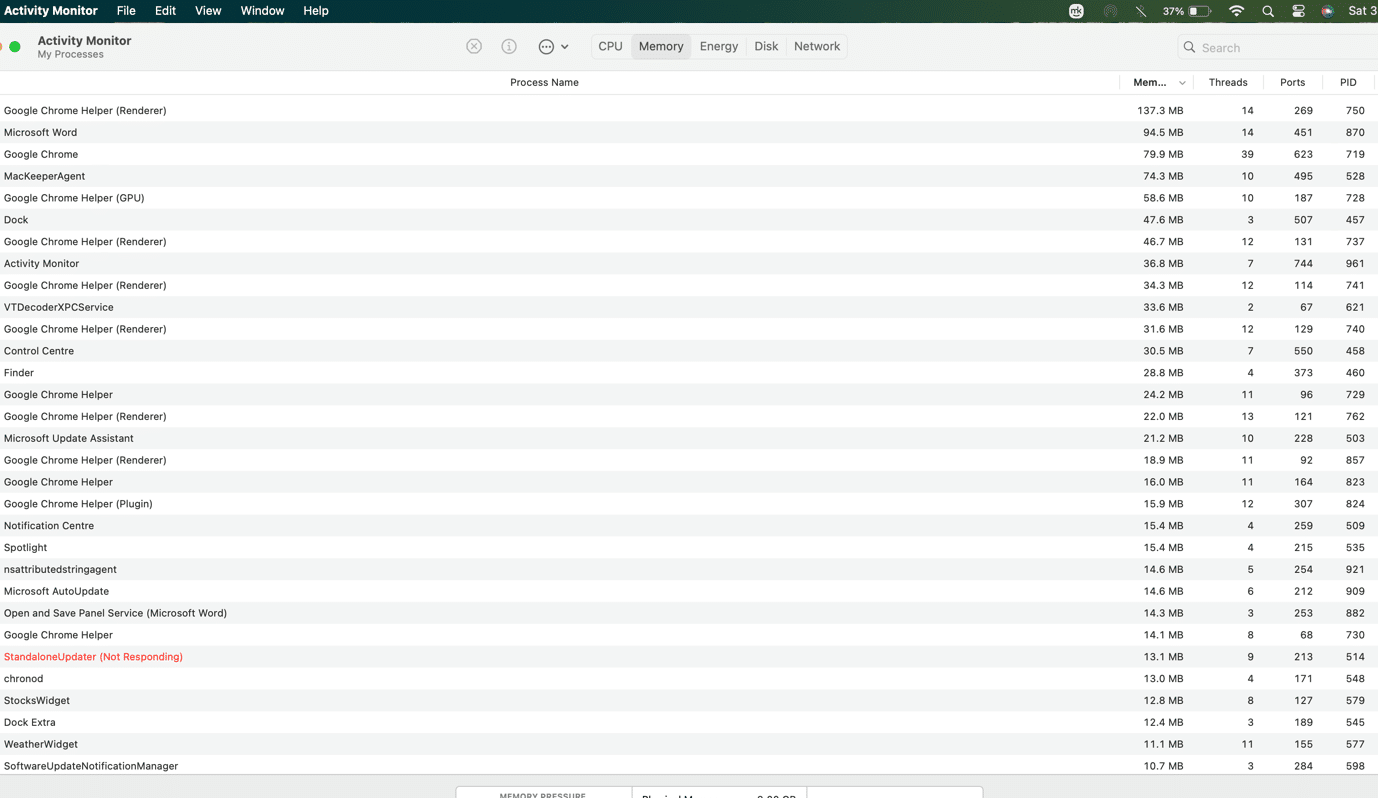Open the Window menu
Image resolution: width=1378 pixels, height=798 pixels.
[262, 11]
